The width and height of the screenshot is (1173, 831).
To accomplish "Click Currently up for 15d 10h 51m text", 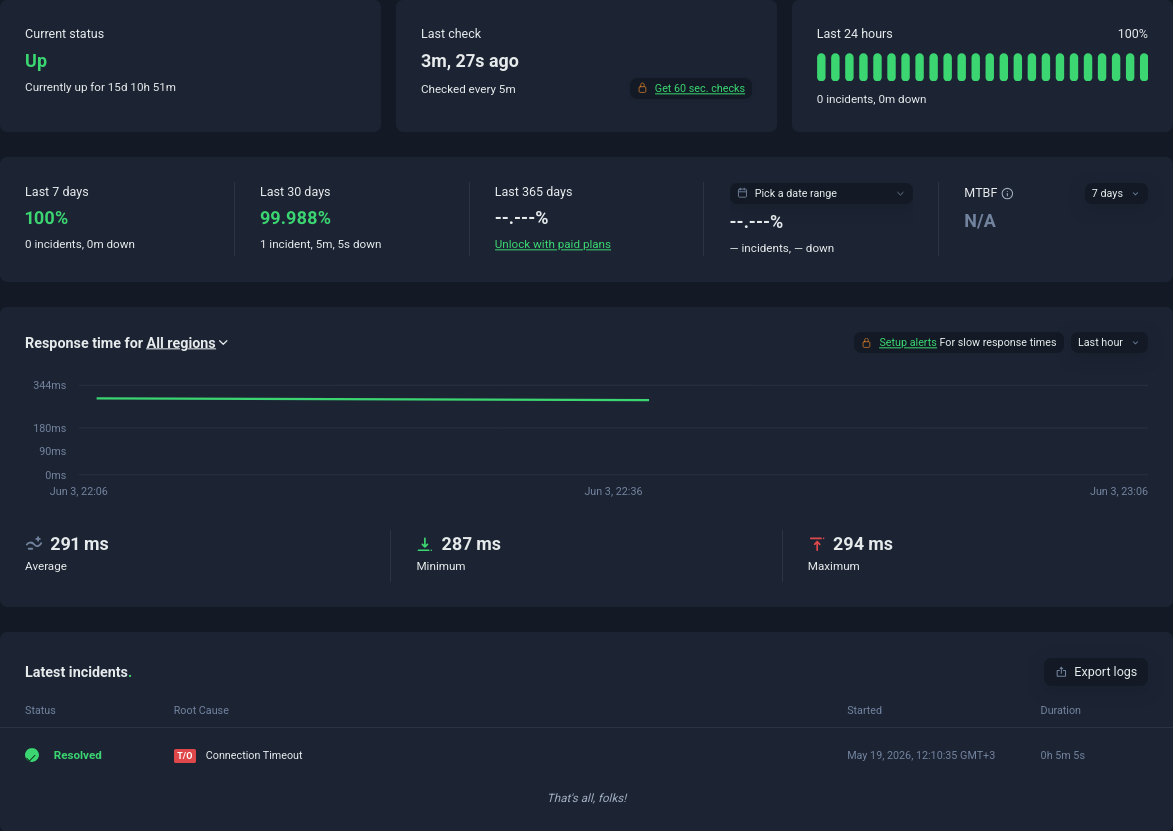I will [x=100, y=88].
